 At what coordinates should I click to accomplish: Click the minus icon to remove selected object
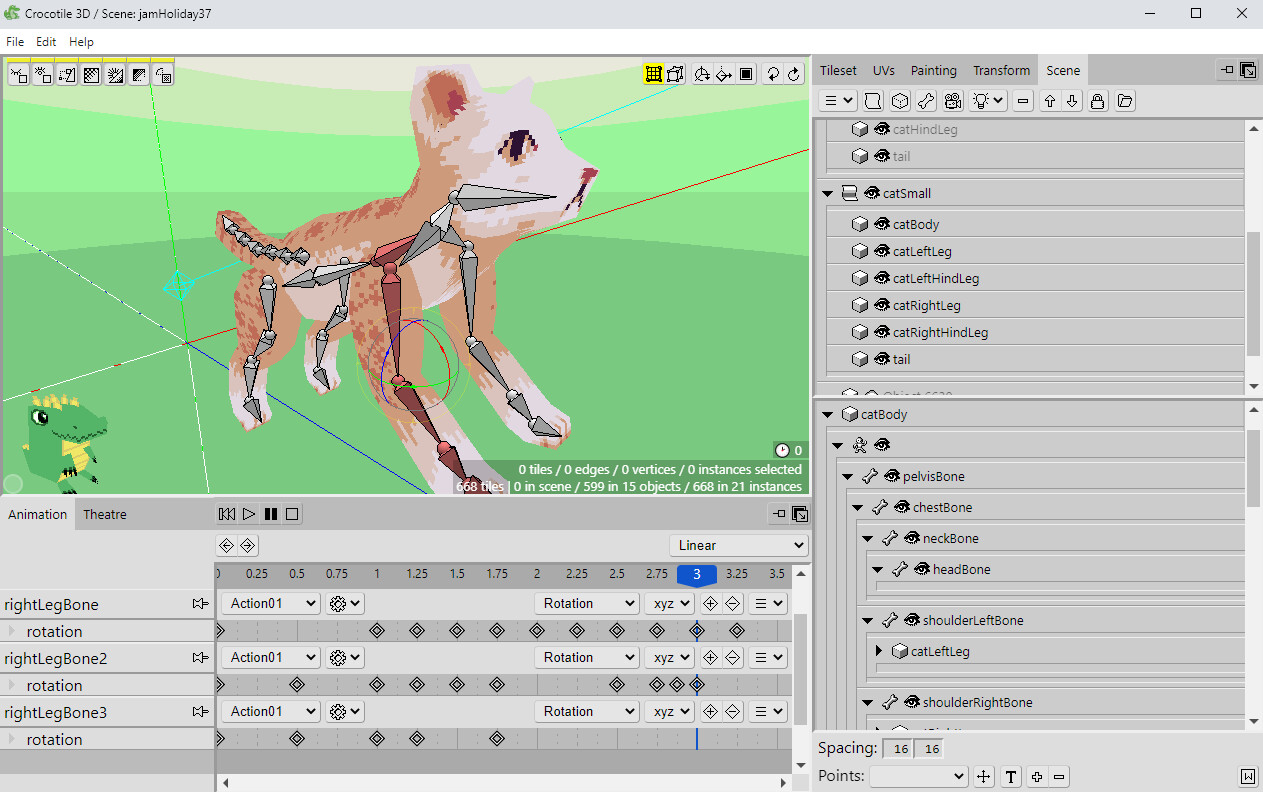1022,100
